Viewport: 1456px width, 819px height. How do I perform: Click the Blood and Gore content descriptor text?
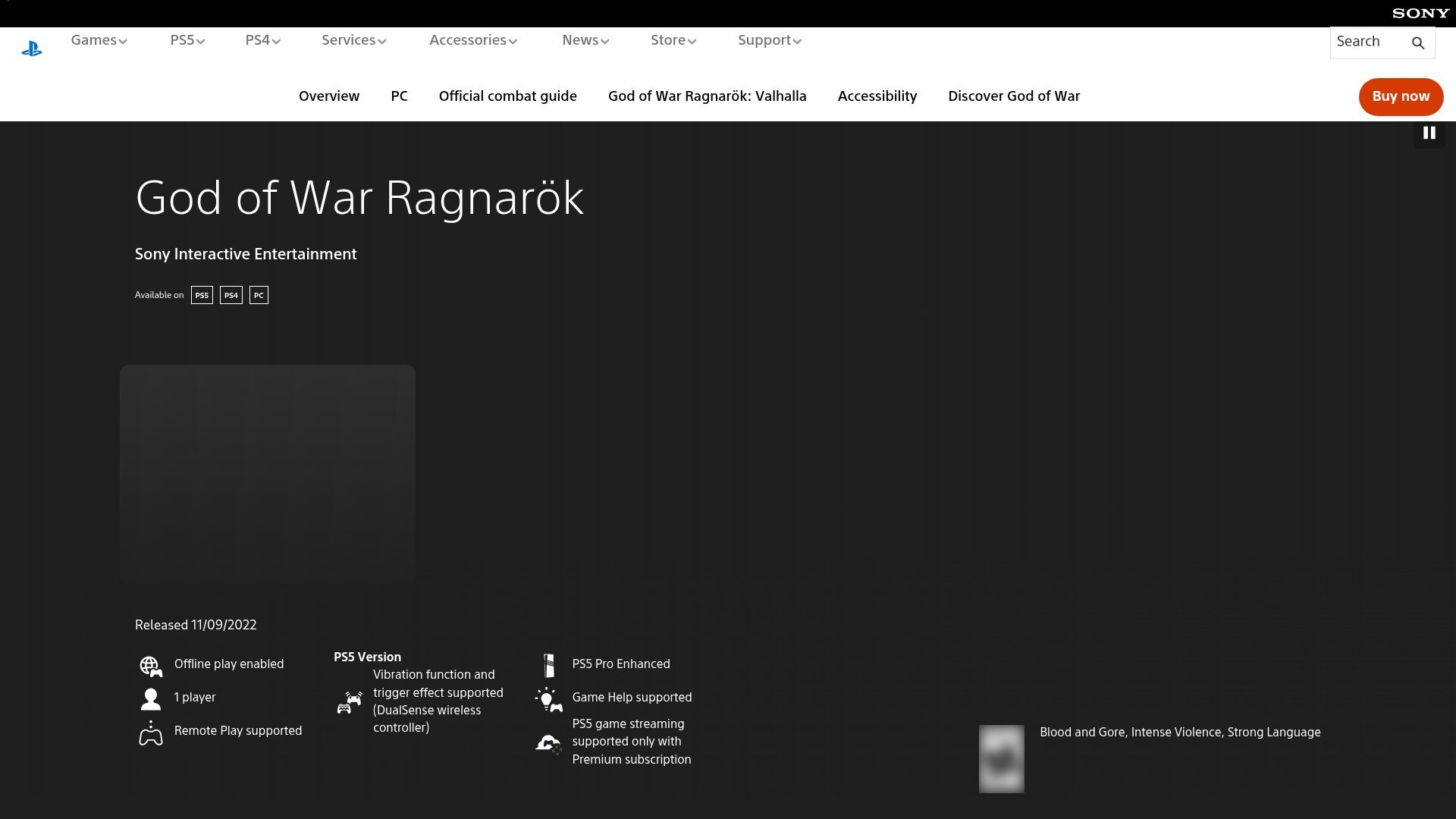[x=1180, y=733]
